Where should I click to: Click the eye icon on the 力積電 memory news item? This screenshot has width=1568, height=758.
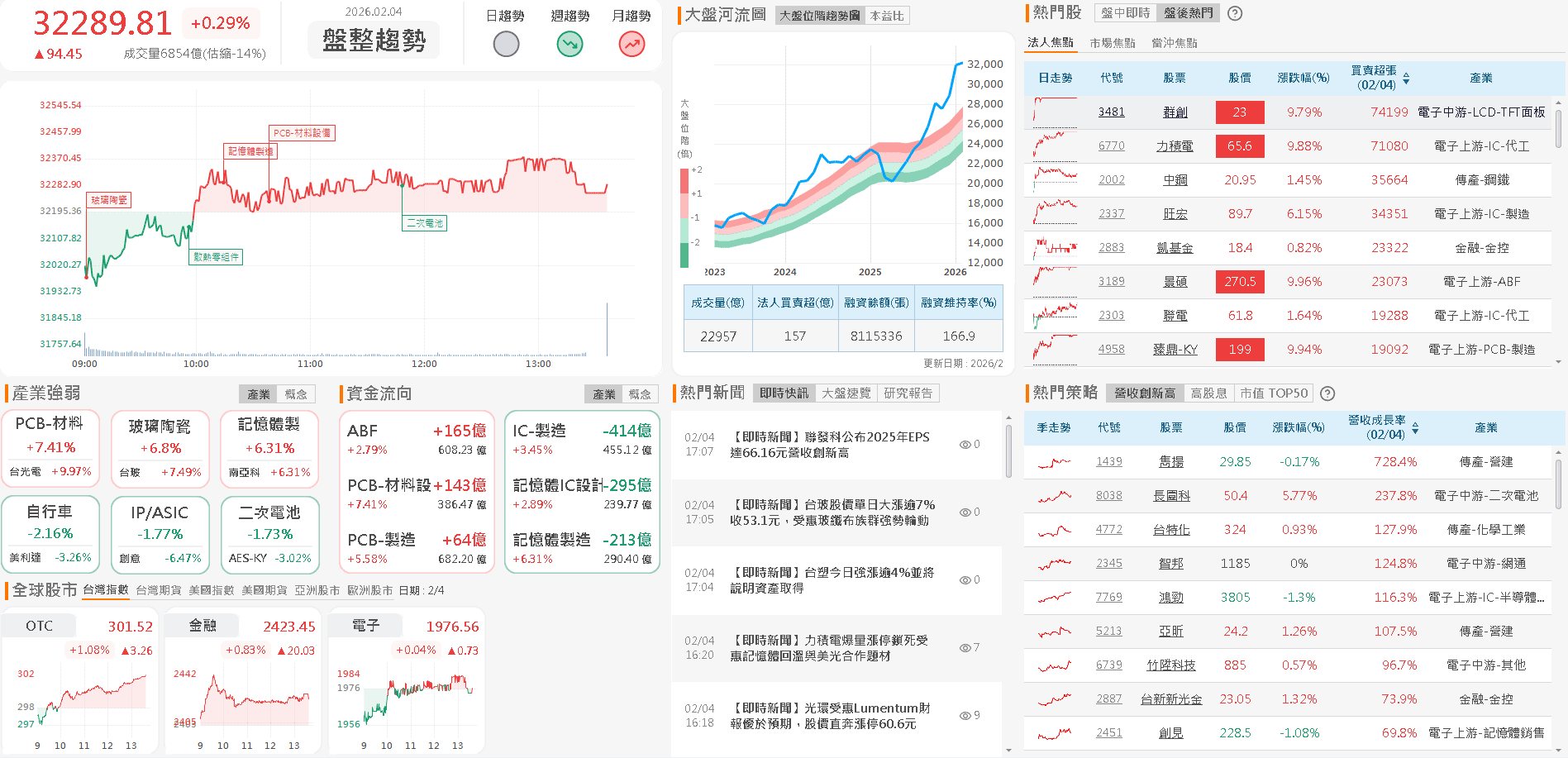click(x=965, y=647)
